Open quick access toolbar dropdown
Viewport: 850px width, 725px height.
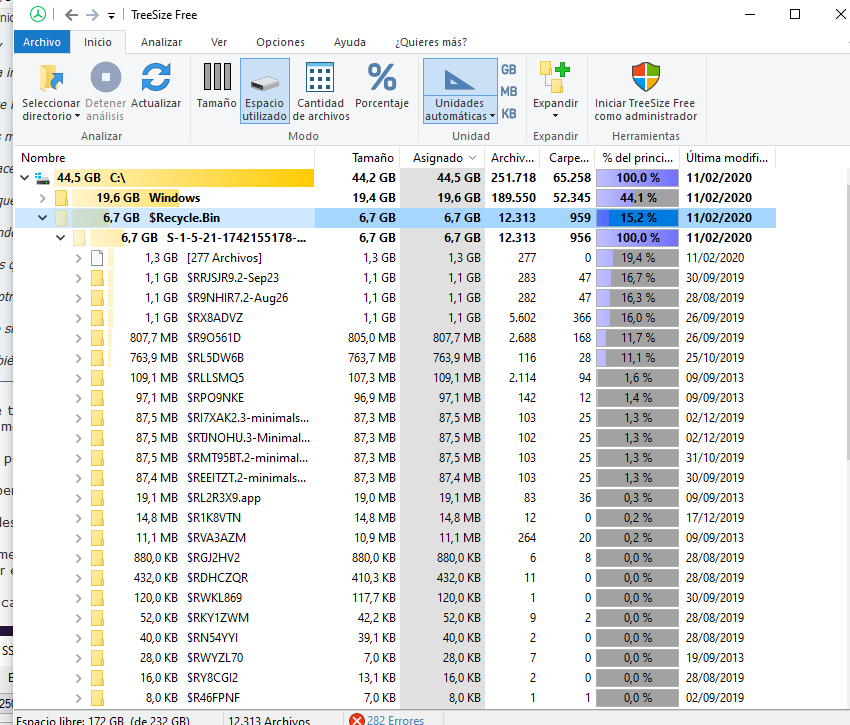111,16
